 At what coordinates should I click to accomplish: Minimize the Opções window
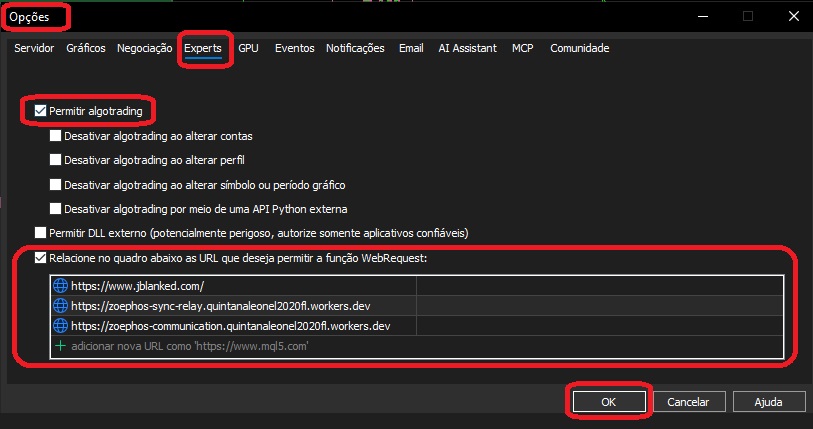(x=703, y=17)
